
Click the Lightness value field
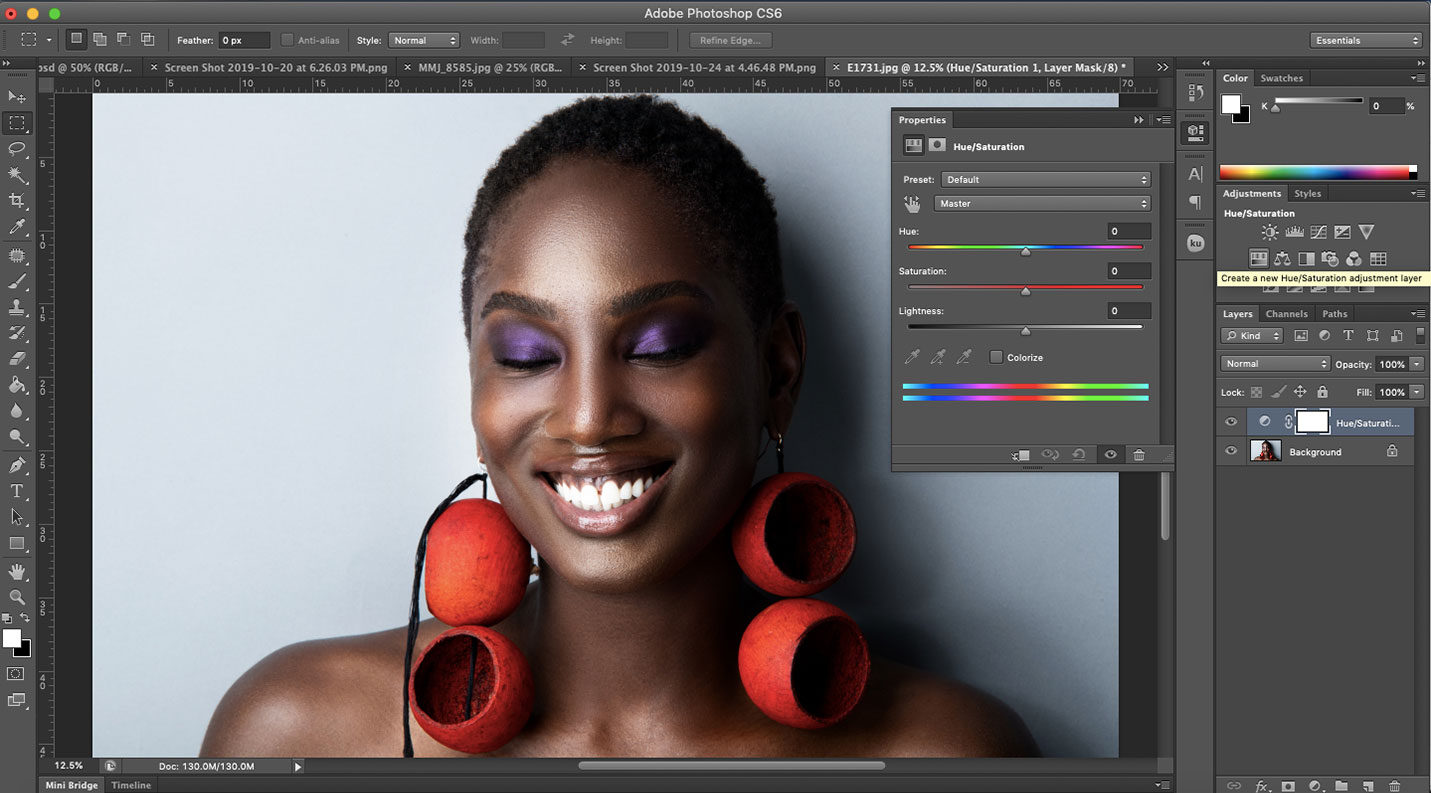pyautogui.click(x=1128, y=311)
